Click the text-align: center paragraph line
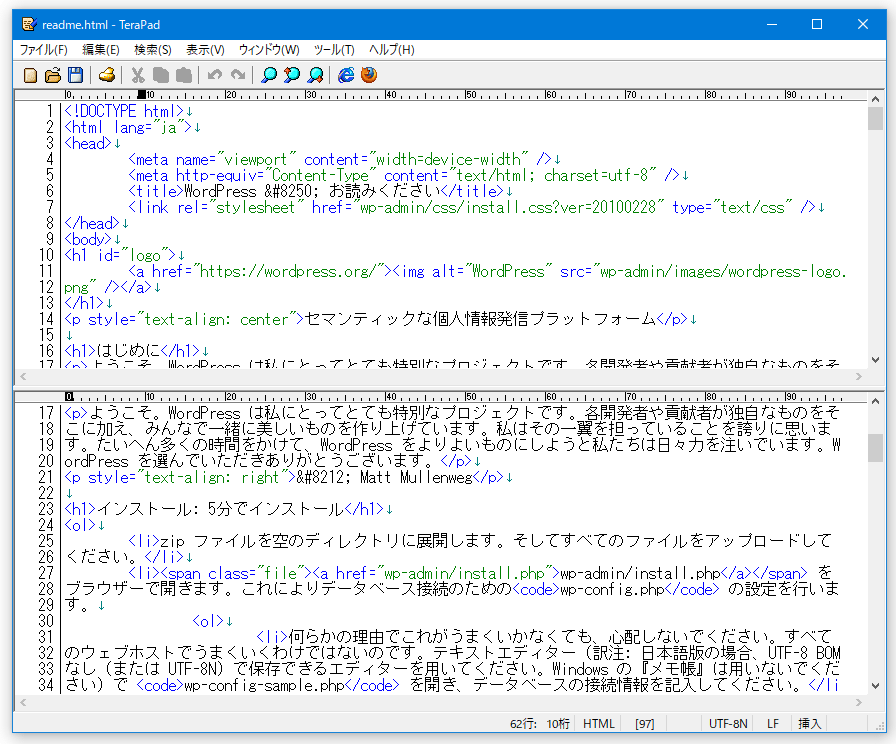The image size is (896, 744). pyautogui.click(x=376, y=319)
